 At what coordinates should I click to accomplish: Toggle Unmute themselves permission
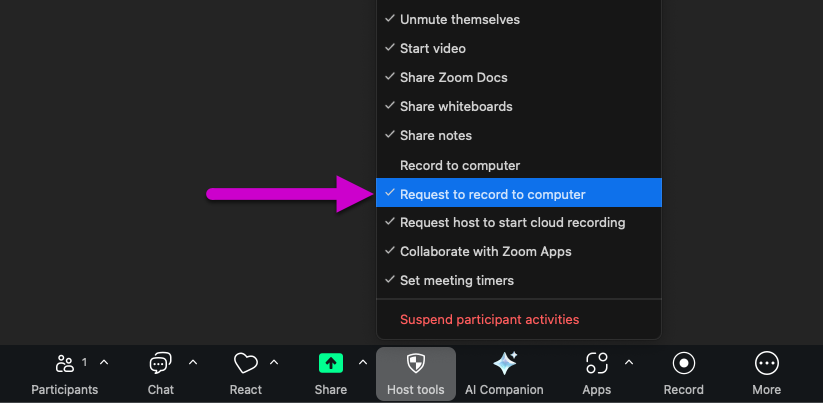coord(460,19)
